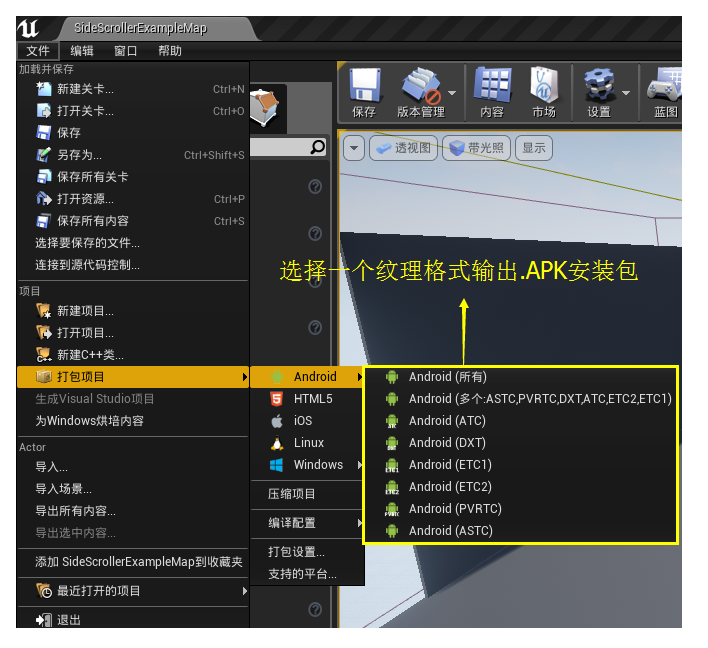
Task: Open the 版本管理 source control icon
Action: point(421,85)
